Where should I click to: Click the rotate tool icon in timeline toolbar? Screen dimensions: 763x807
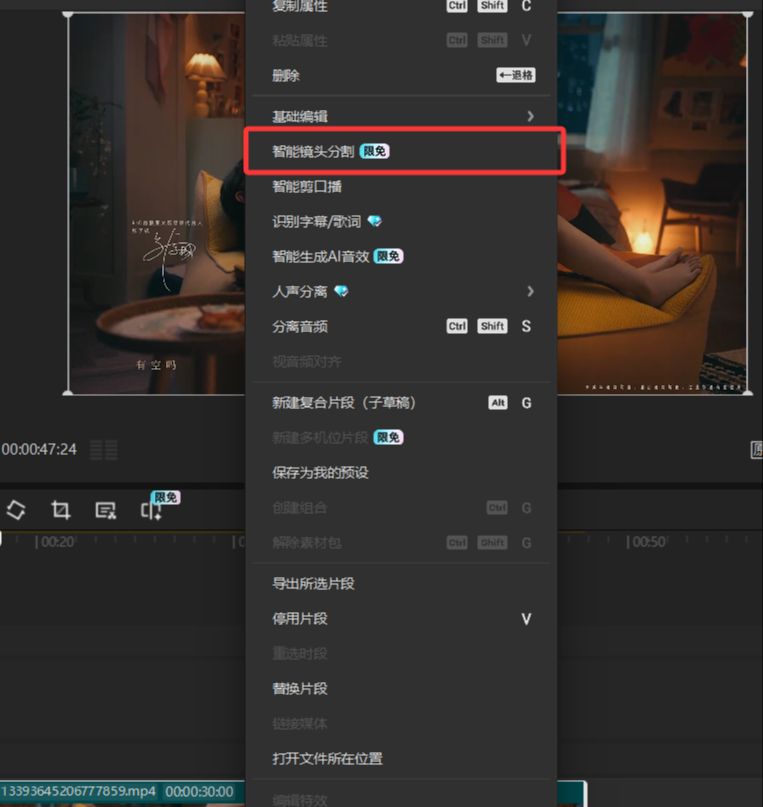point(16,510)
